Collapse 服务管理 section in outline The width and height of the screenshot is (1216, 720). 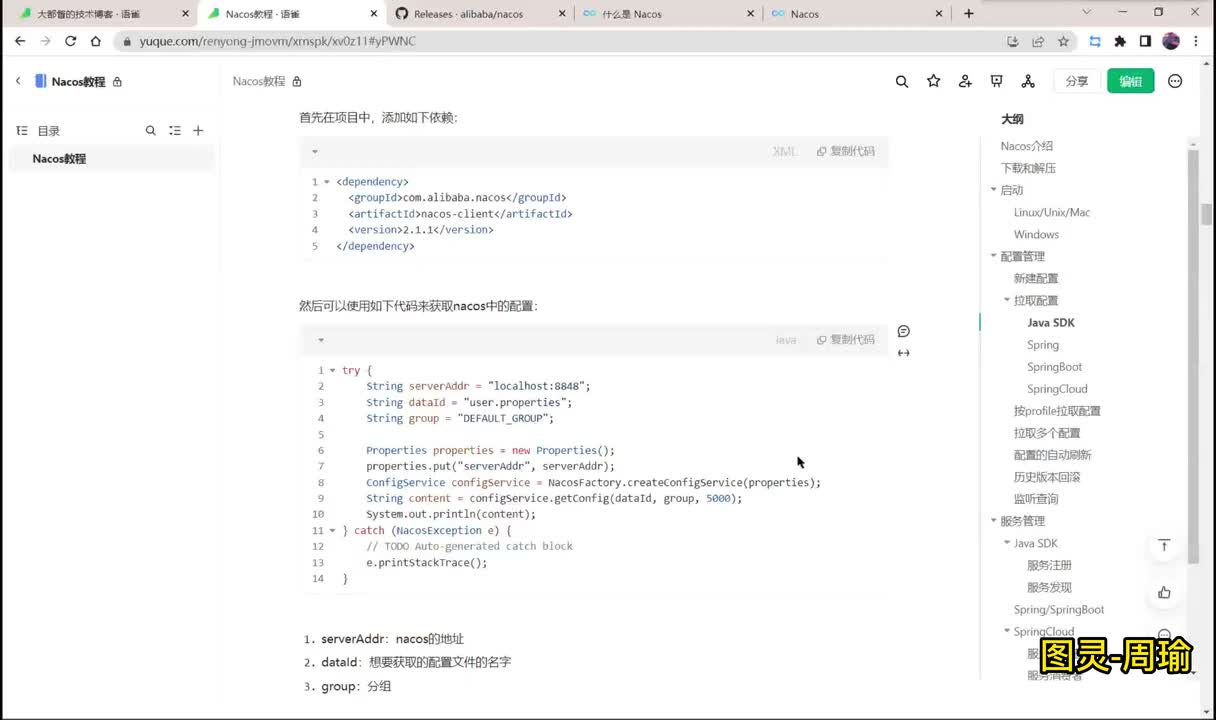pos(993,521)
